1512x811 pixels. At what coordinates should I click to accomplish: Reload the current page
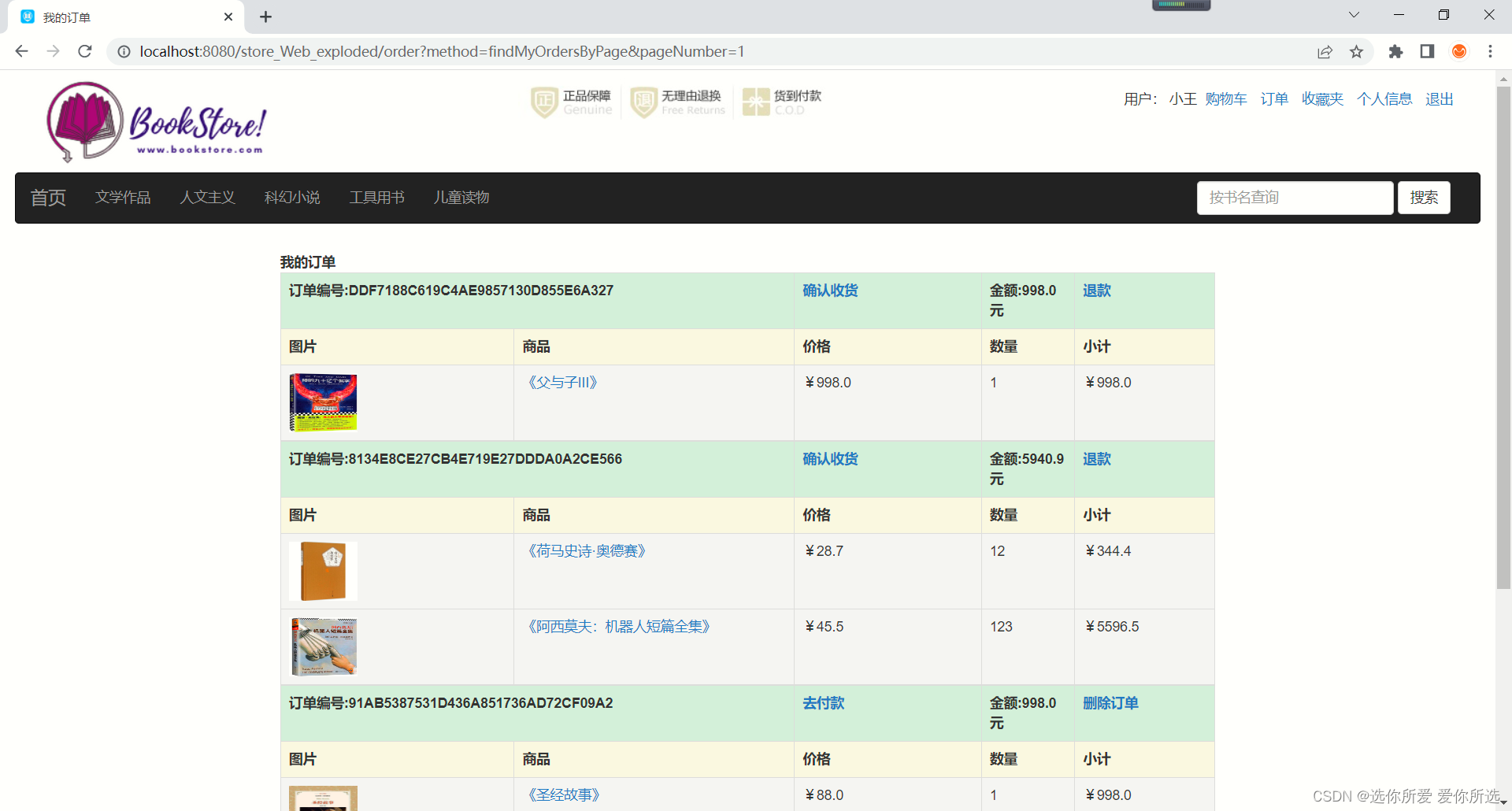(85, 51)
